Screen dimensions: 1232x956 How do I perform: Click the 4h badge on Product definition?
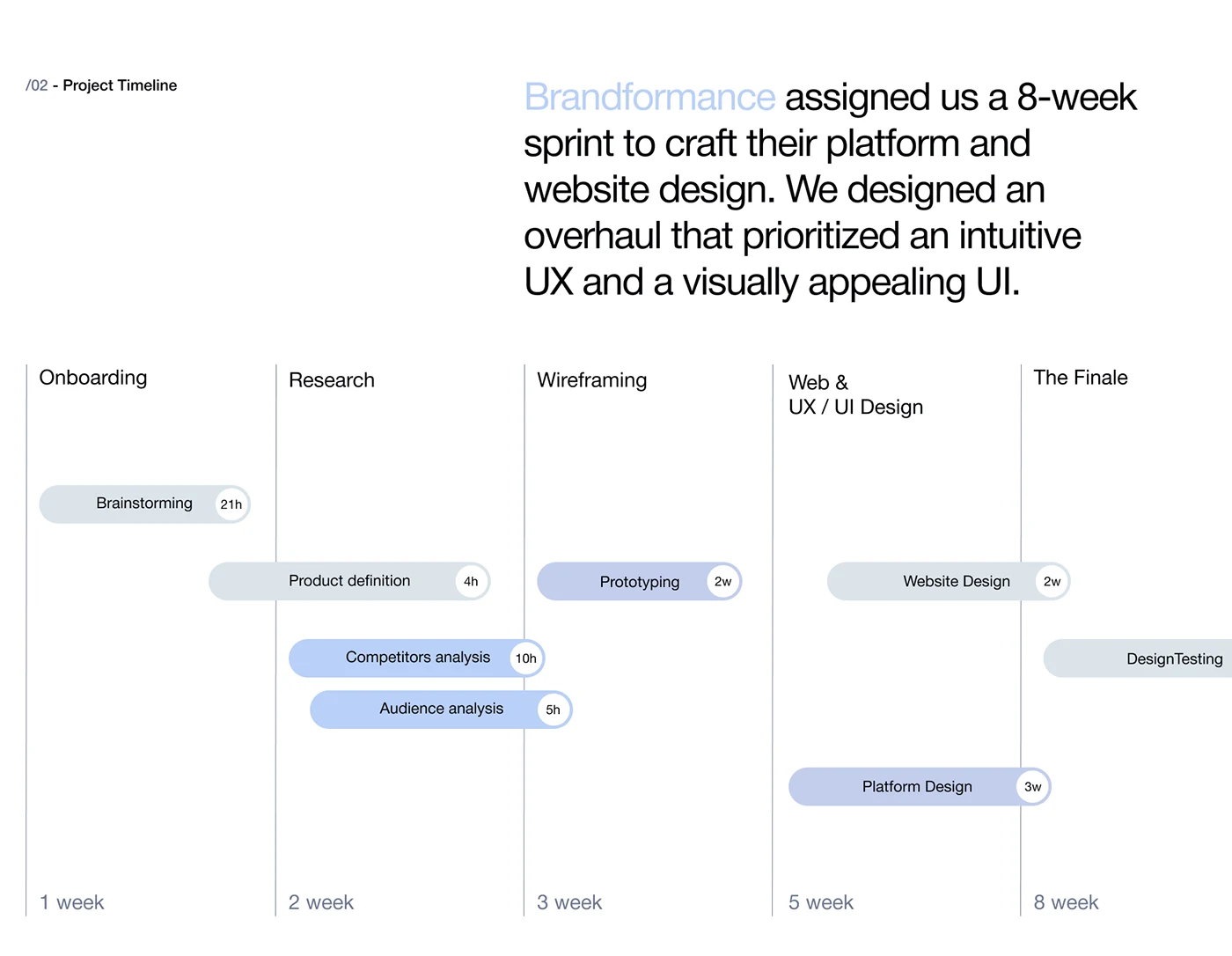pyautogui.click(x=471, y=582)
